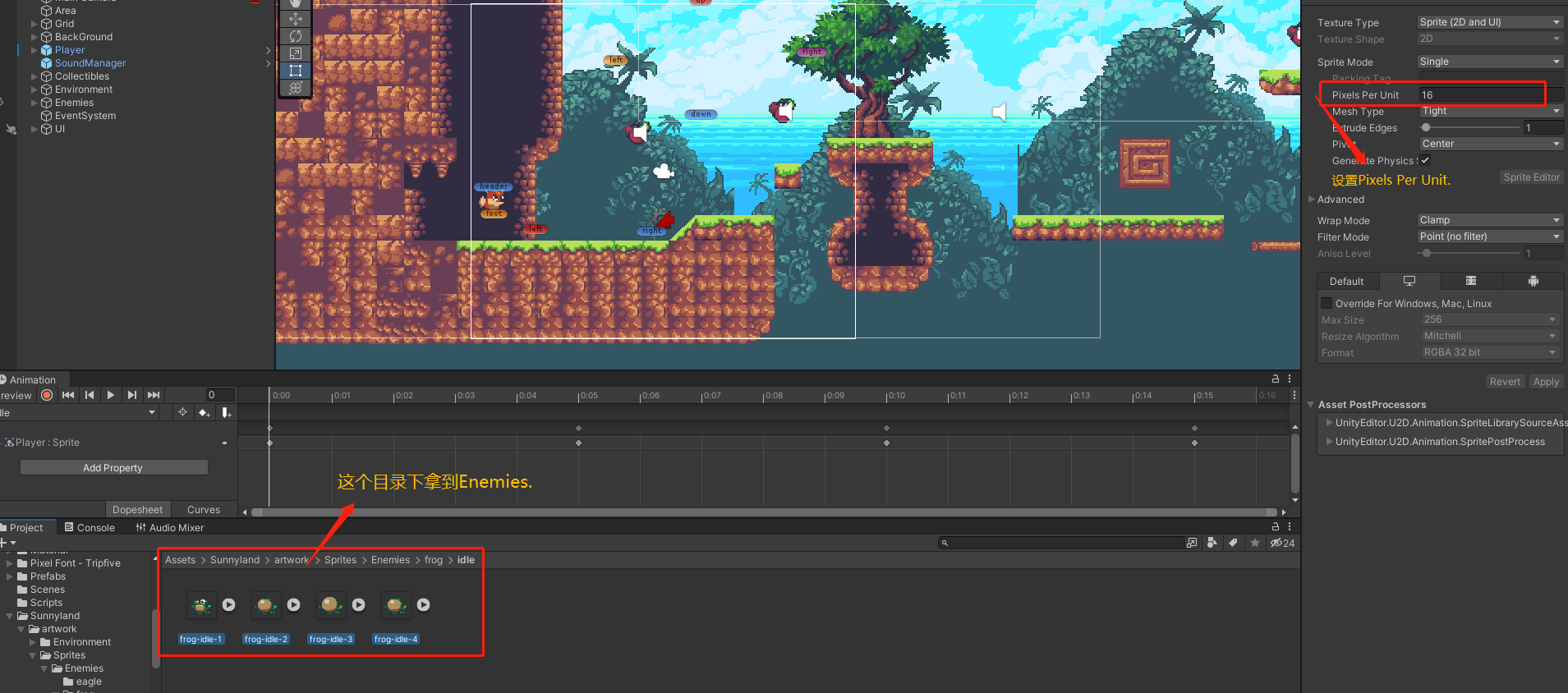
Task: Click the filter by selection icon
Action: click(182, 412)
